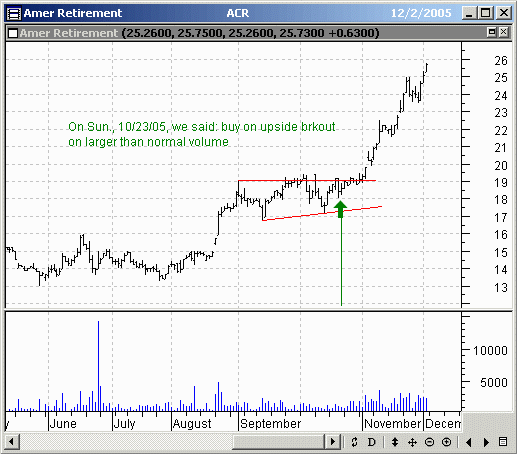This screenshot has height=454, width=517.
Task: Click the previous security left arrow
Action: (x=469, y=442)
